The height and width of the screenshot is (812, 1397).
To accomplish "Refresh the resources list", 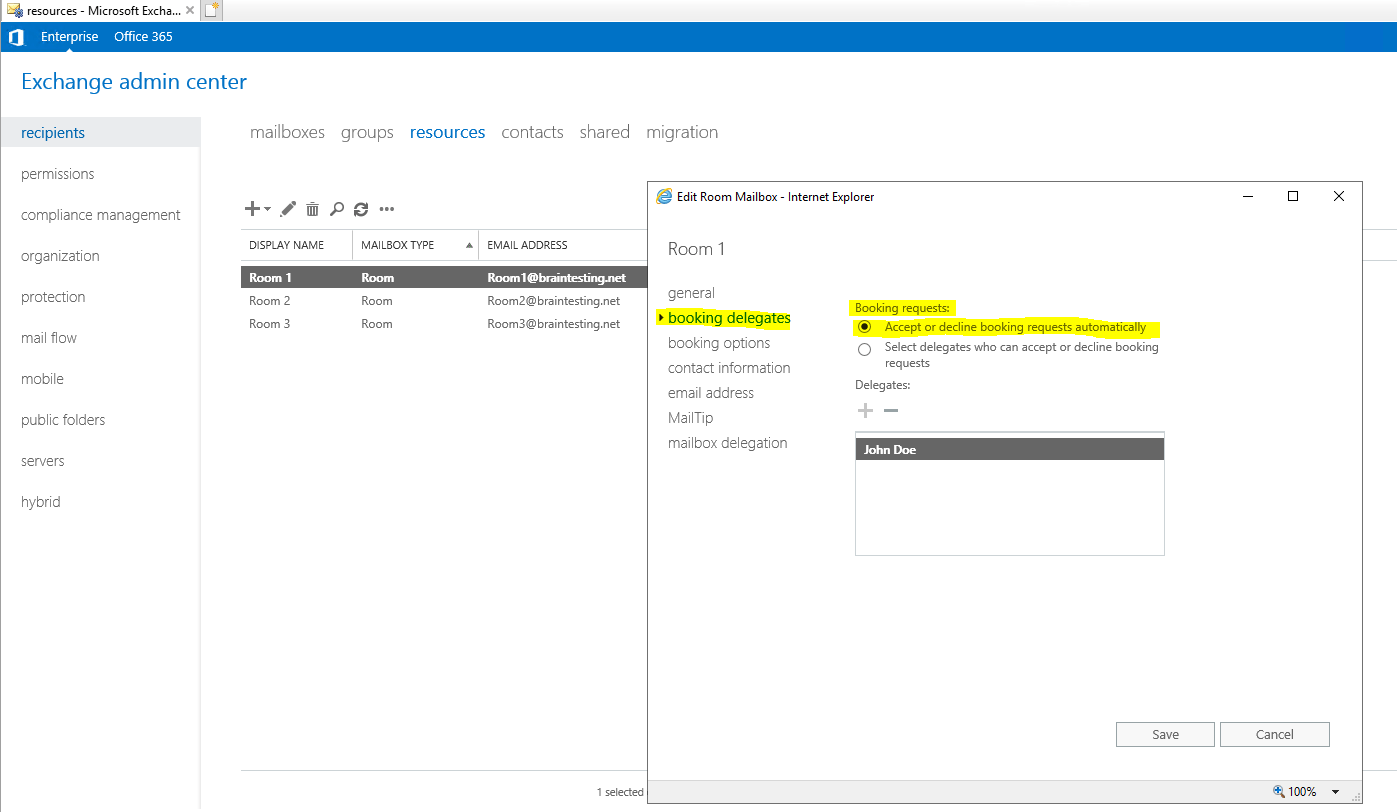I will click(x=361, y=209).
